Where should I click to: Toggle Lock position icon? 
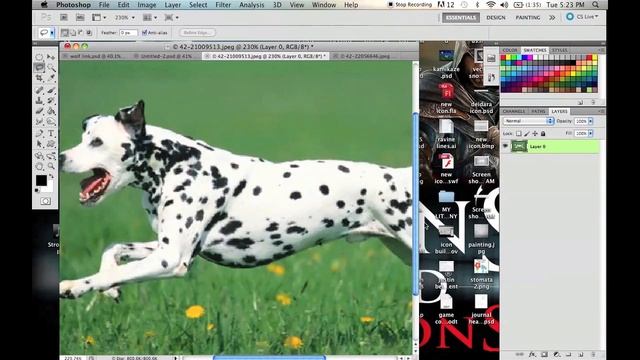(535, 133)
